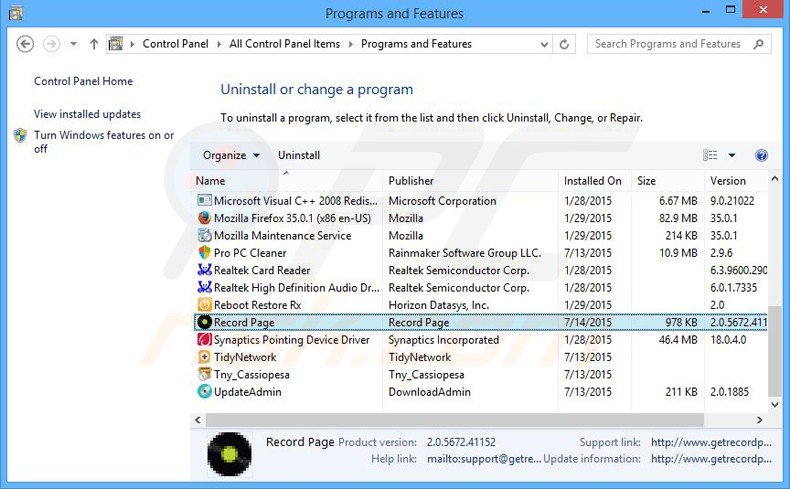Select Synaptics Pointing Device Driver icon
Image resolution: width=790 pixels, height=489 pixels.
pyautogui.click(x=204, y=339)
